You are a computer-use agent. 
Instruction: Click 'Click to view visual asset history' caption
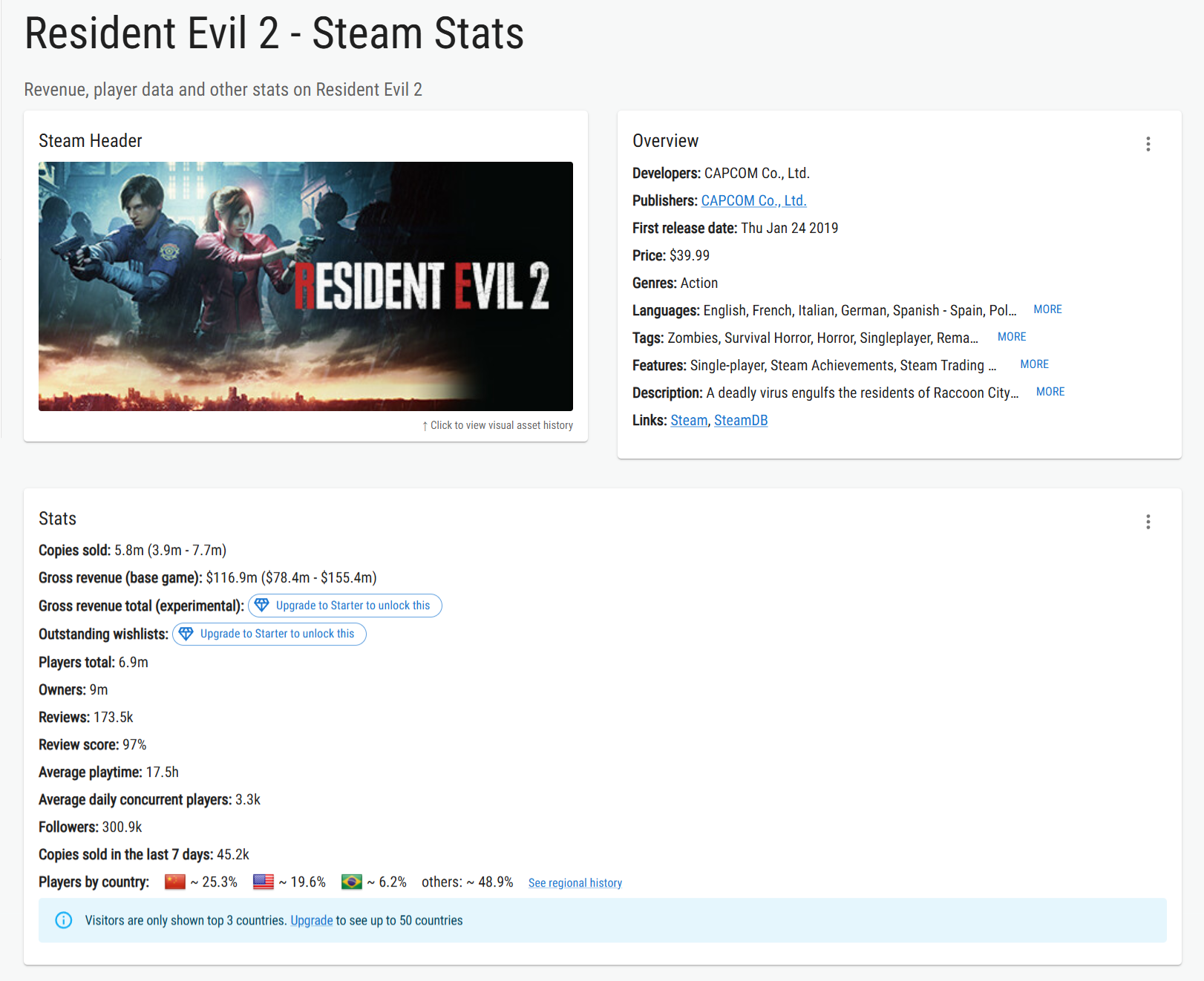point(497,425)
